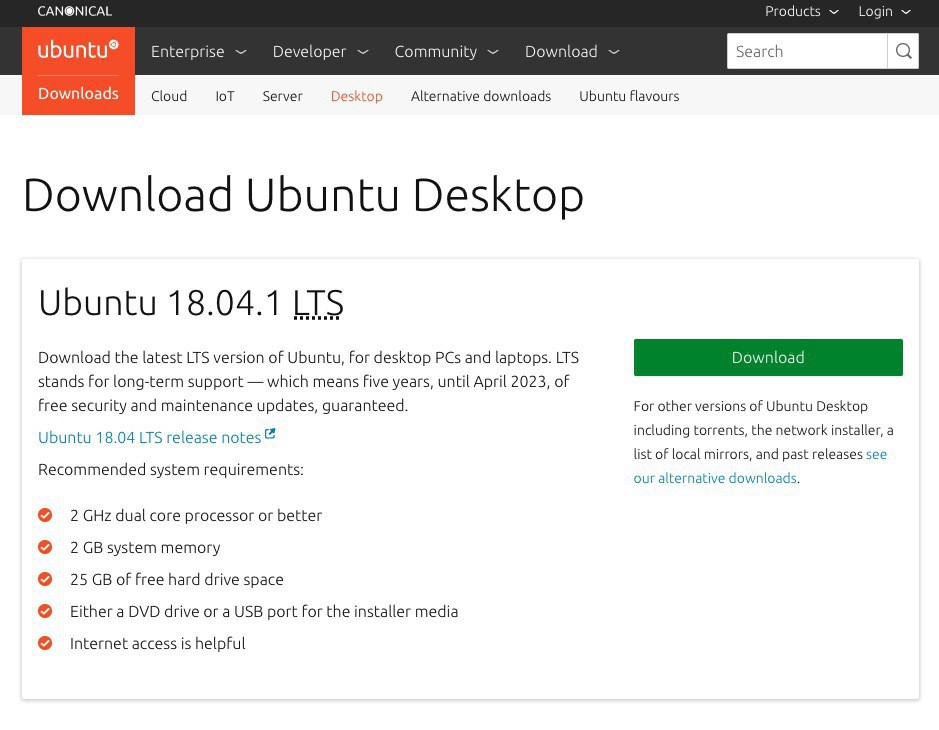Screen dimensions: 939x730
Task: Open the Developer dropdown menu
Action: [x=320, y=52]
